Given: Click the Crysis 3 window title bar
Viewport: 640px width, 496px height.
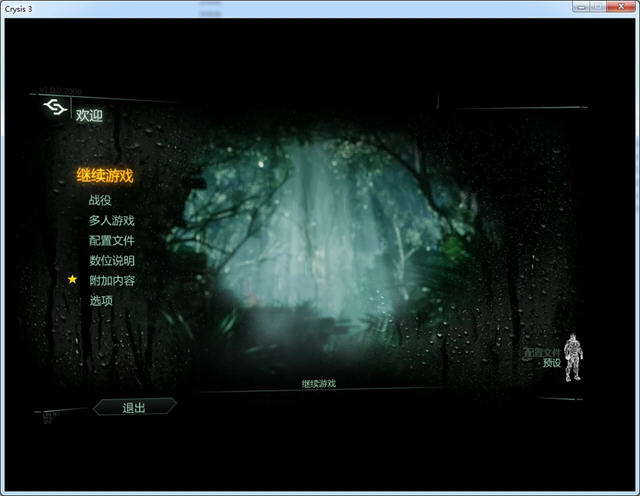Looking at the screenshot, I should [x=286, y=9].
